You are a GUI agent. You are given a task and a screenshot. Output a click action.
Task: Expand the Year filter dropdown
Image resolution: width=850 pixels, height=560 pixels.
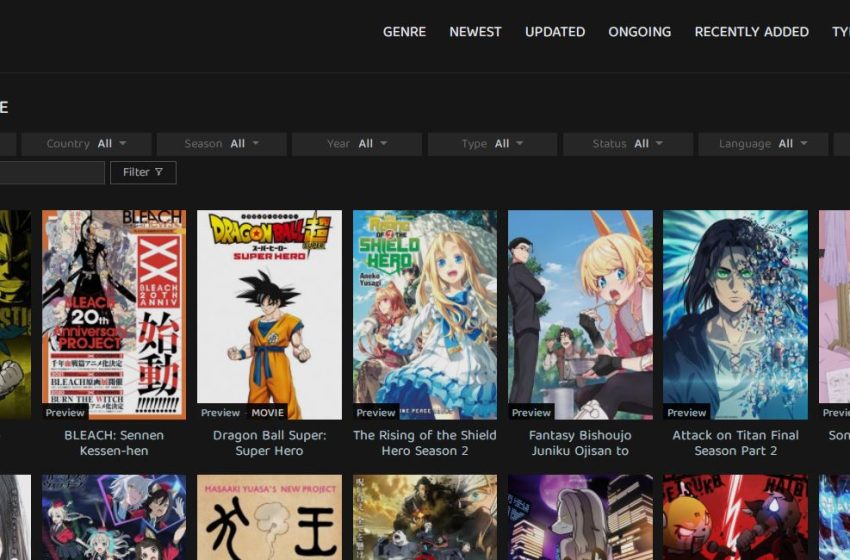pos(357,144)
